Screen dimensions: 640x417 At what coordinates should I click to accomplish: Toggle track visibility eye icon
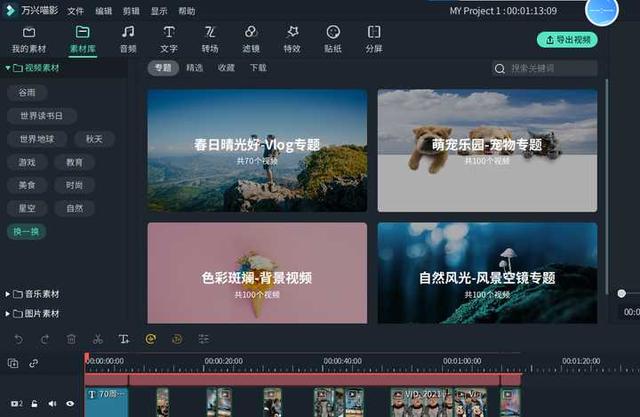click(x=70, y=404)
